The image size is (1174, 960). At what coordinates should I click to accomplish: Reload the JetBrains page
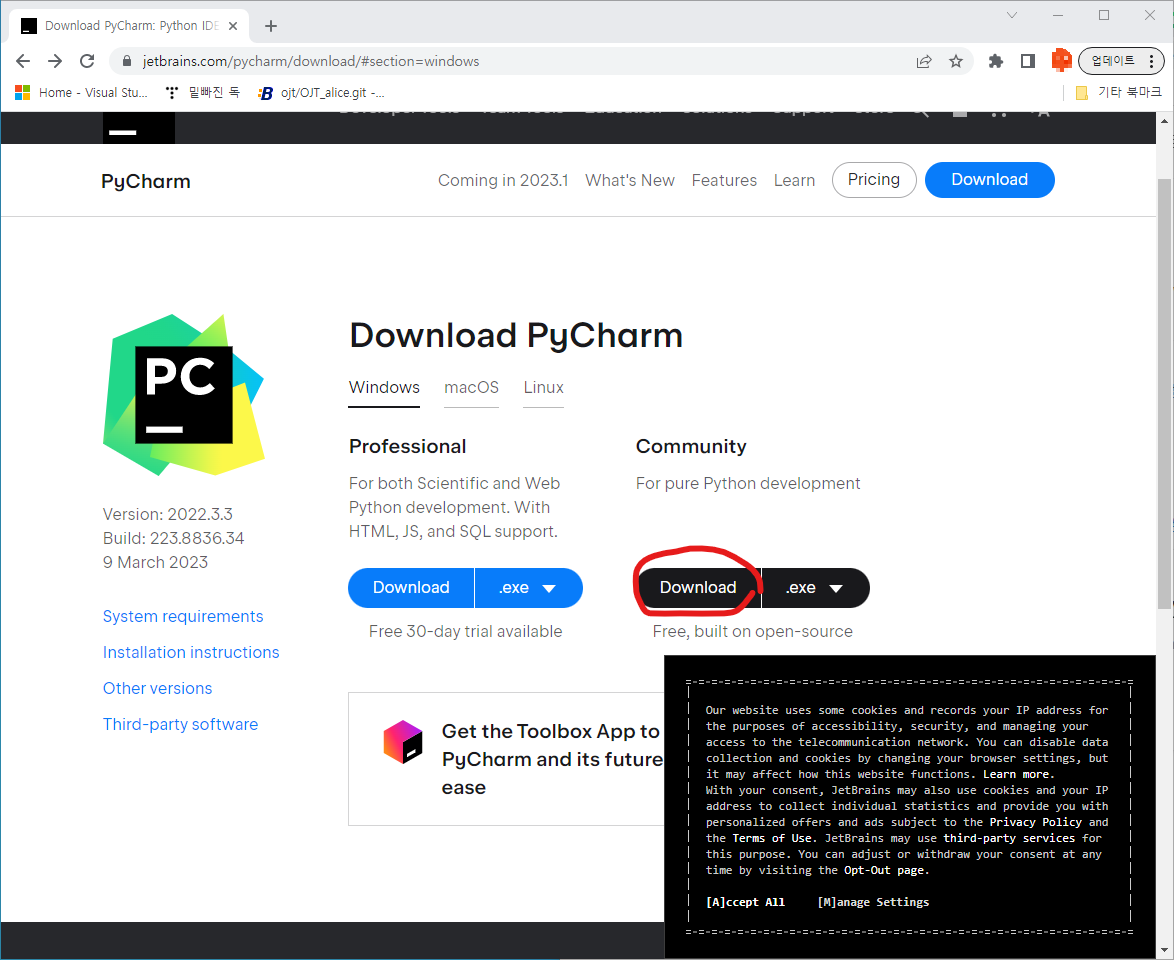87,61
